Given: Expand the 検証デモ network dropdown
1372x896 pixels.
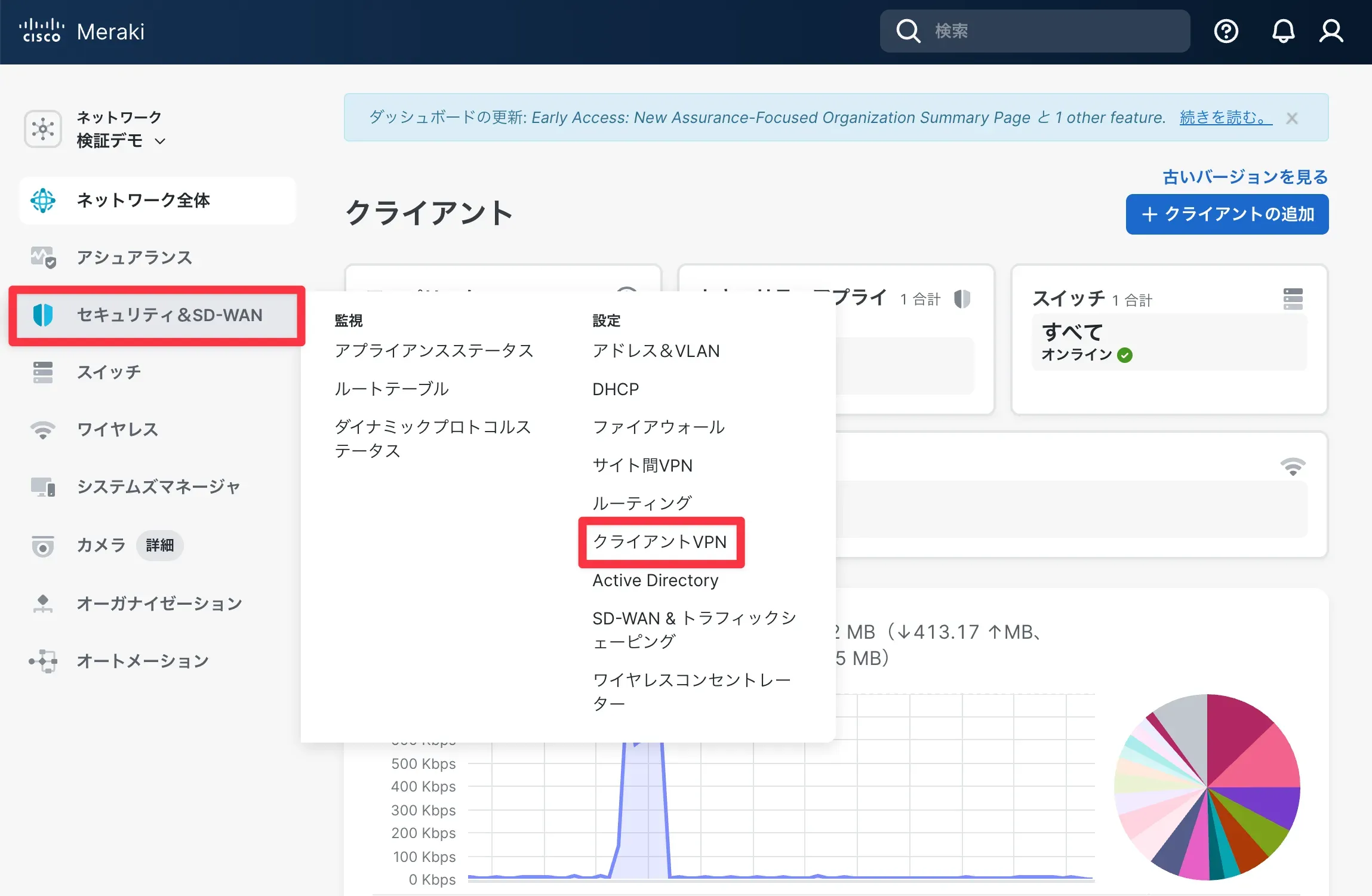Looking at the screenshot, I should click(x=159, y=141).
